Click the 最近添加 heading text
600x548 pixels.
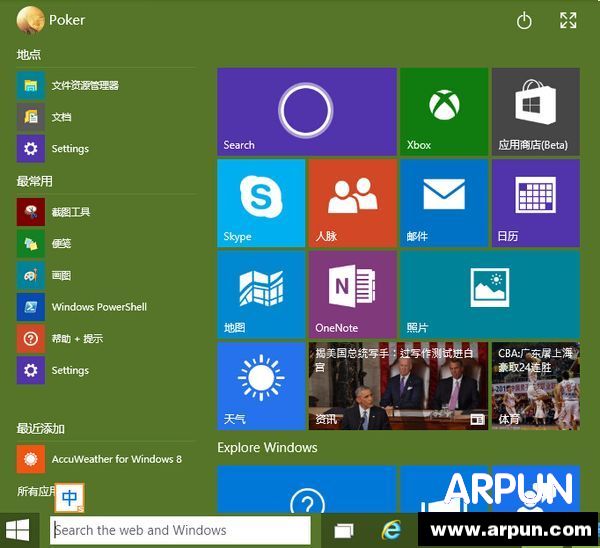(x=41, y=429)
